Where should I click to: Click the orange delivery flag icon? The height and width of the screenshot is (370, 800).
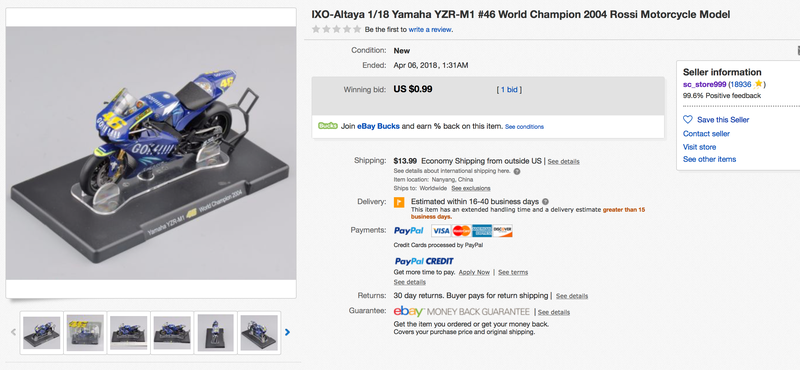(x=399, y=202)
